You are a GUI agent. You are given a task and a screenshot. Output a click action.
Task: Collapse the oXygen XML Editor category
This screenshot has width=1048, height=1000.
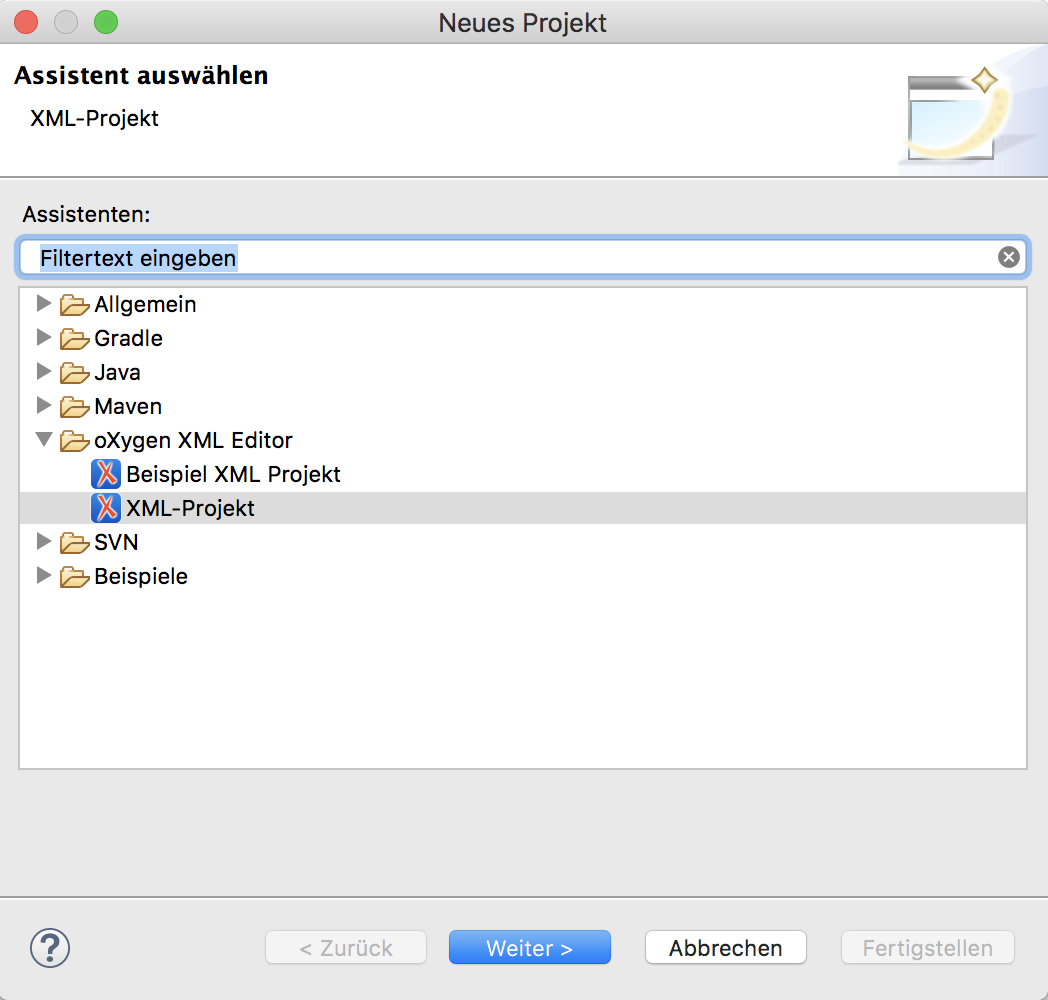[x=43, y=440]
